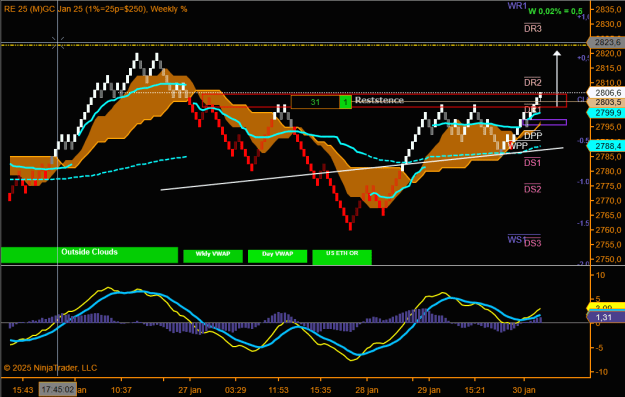Screen dimensions: 625x397
Task: Click the 10:37 time axis label
Action: click(x=121, y=390)
